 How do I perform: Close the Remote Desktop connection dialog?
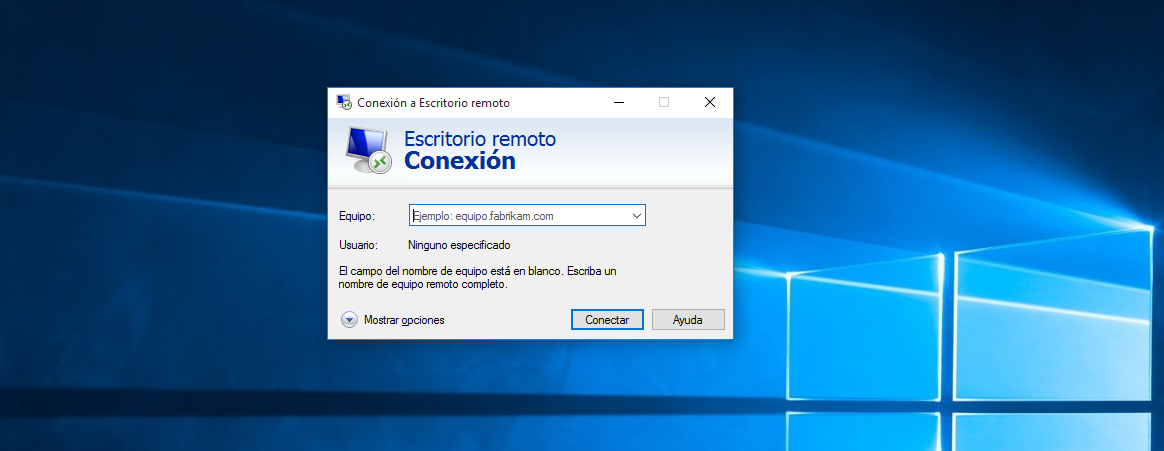(x=710, y=102)
